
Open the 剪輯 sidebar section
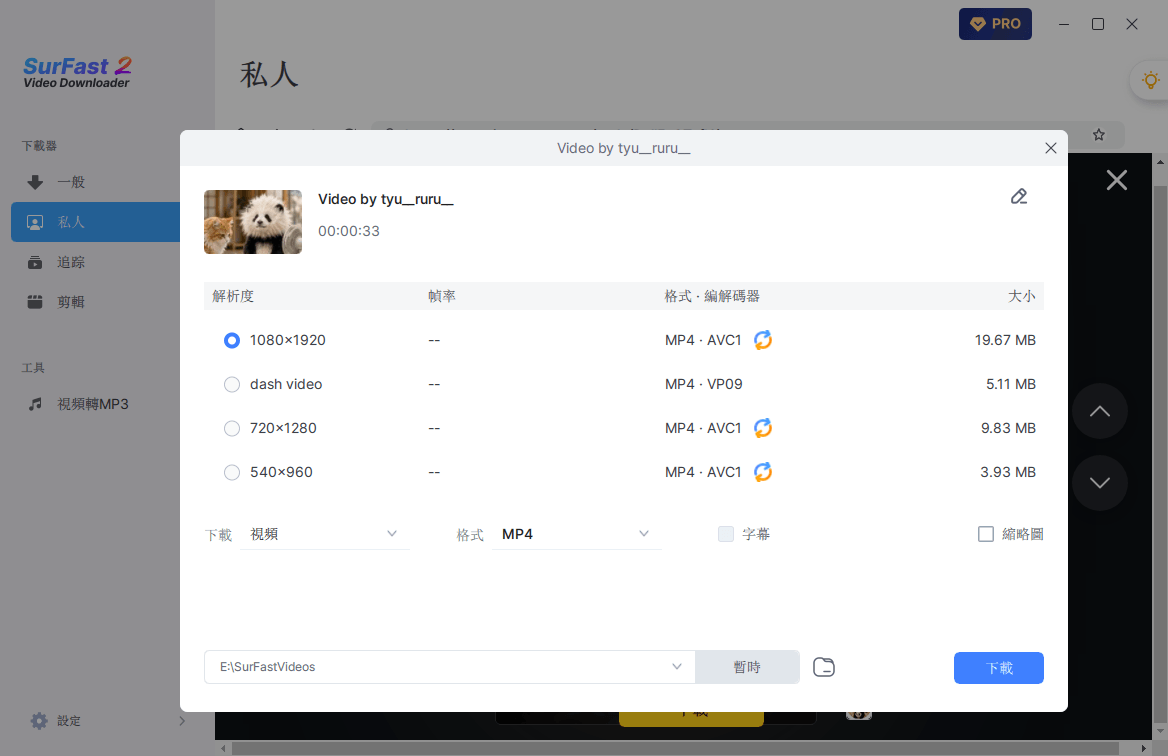click(x=95, y=302)
